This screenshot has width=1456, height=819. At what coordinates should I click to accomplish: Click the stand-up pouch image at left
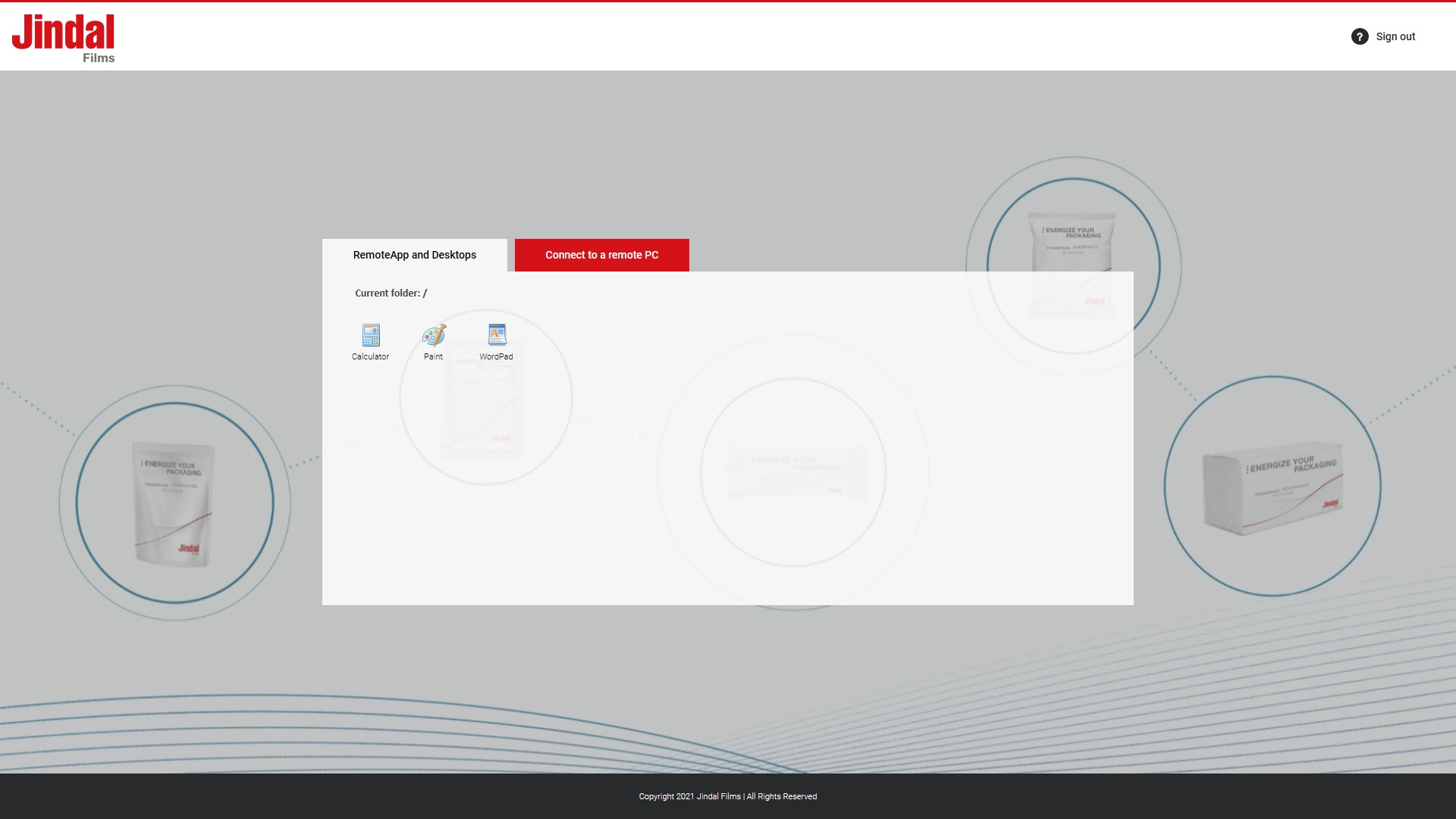174,504
